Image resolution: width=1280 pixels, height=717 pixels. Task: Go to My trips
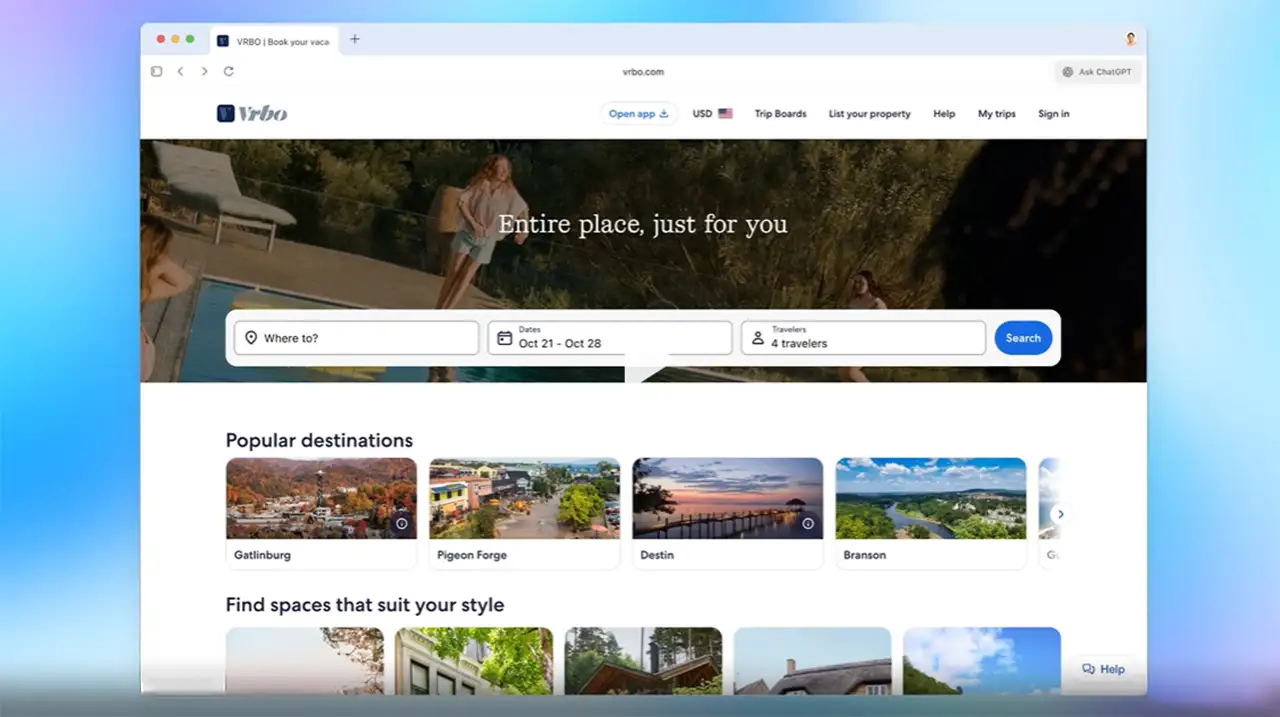[x=996, y=114]
